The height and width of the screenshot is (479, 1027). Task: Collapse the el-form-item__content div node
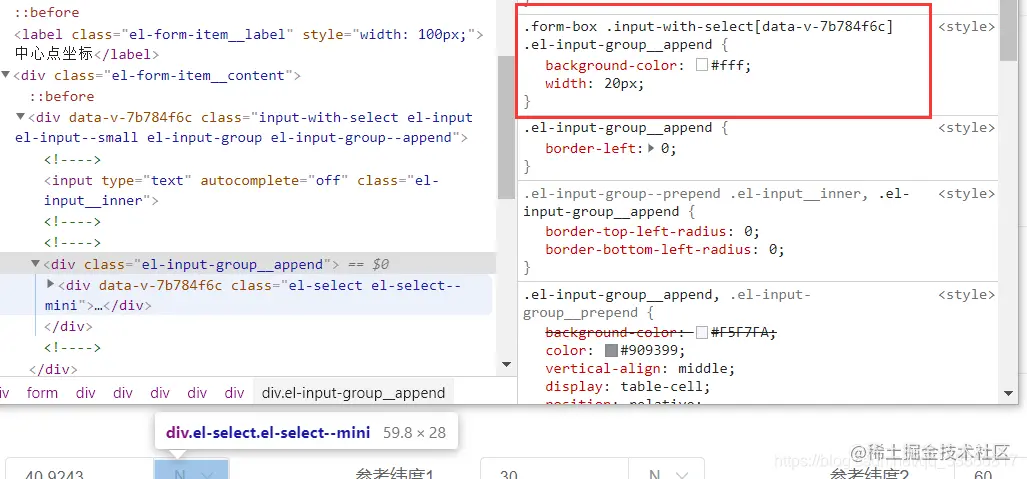[6, 75]
